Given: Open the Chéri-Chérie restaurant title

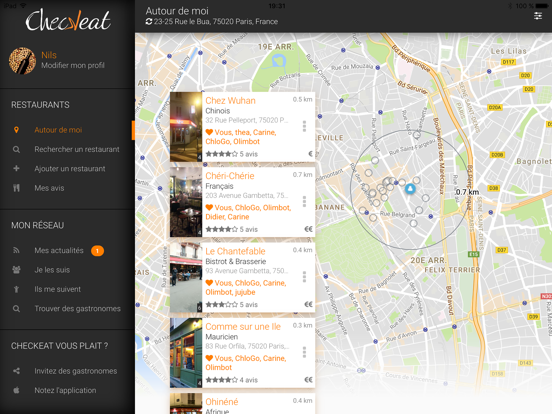Looking at the screenshot, I should [230, 176].
